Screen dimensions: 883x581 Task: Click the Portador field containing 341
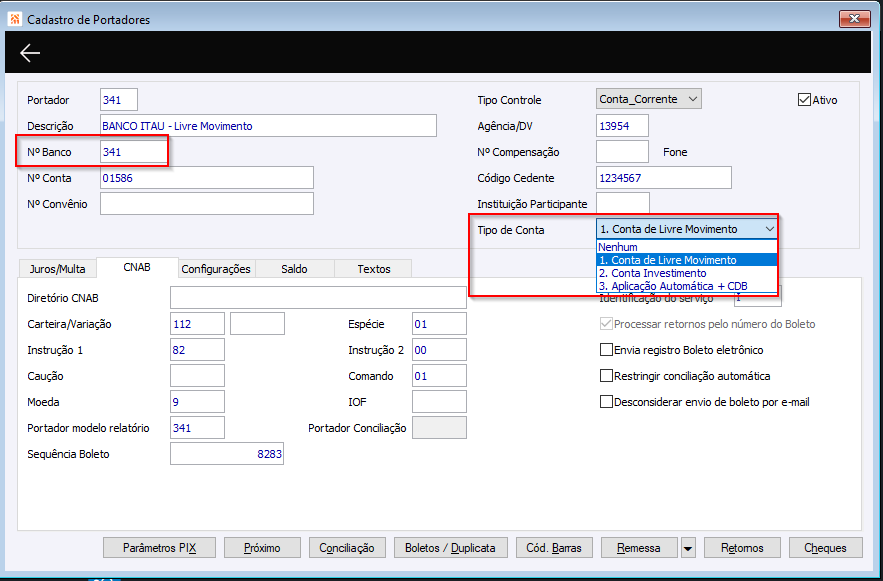[119, 100]
